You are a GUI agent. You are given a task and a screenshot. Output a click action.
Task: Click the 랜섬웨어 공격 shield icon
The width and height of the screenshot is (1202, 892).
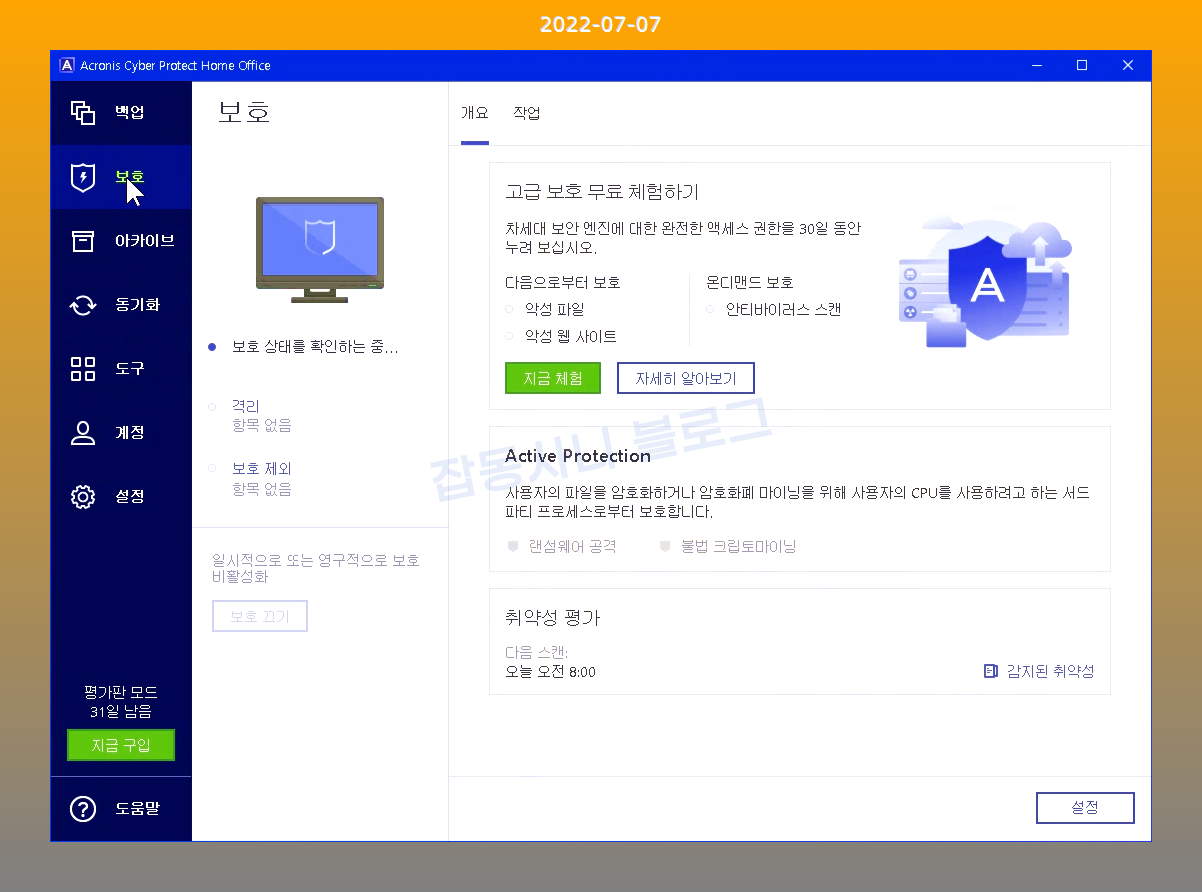click(x=513, y=547)
